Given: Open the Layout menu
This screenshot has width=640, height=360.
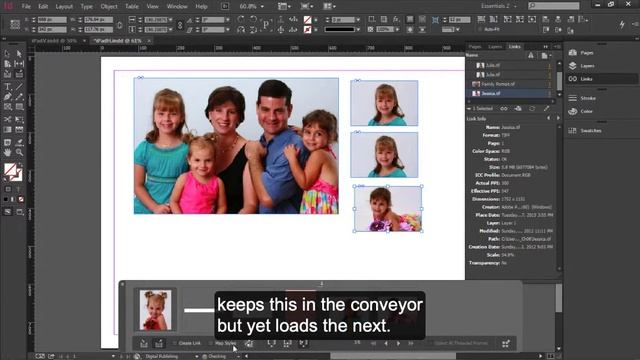Looking at the screenshot, I should click(64, 7).
